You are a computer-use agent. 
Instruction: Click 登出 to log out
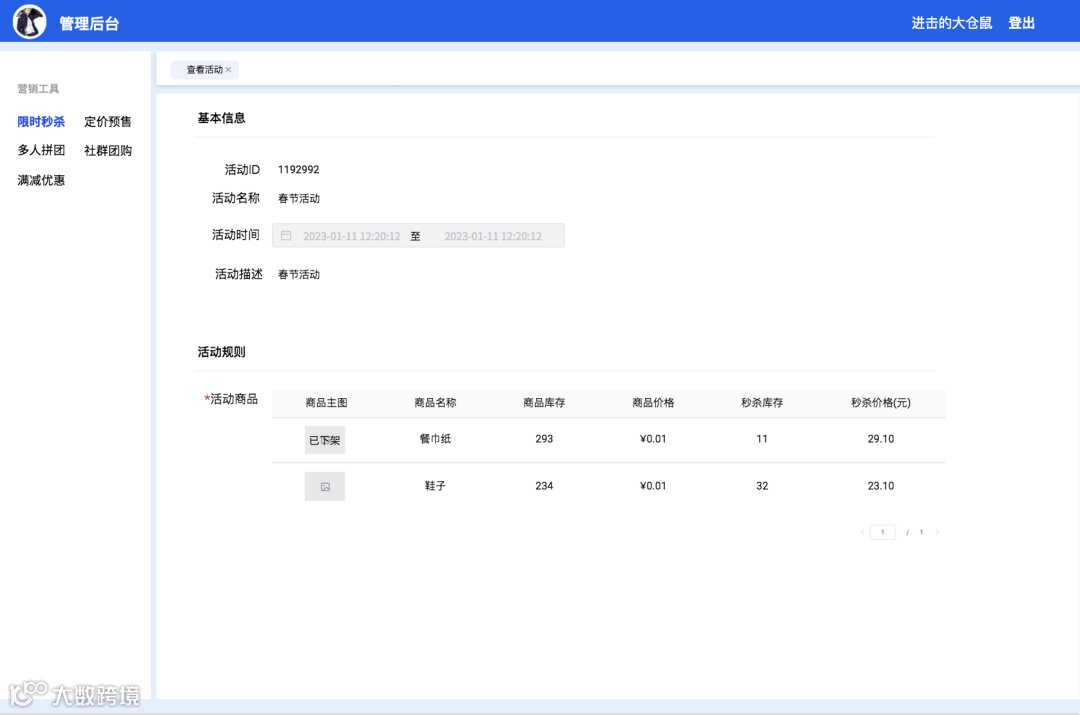[1021, 23]
